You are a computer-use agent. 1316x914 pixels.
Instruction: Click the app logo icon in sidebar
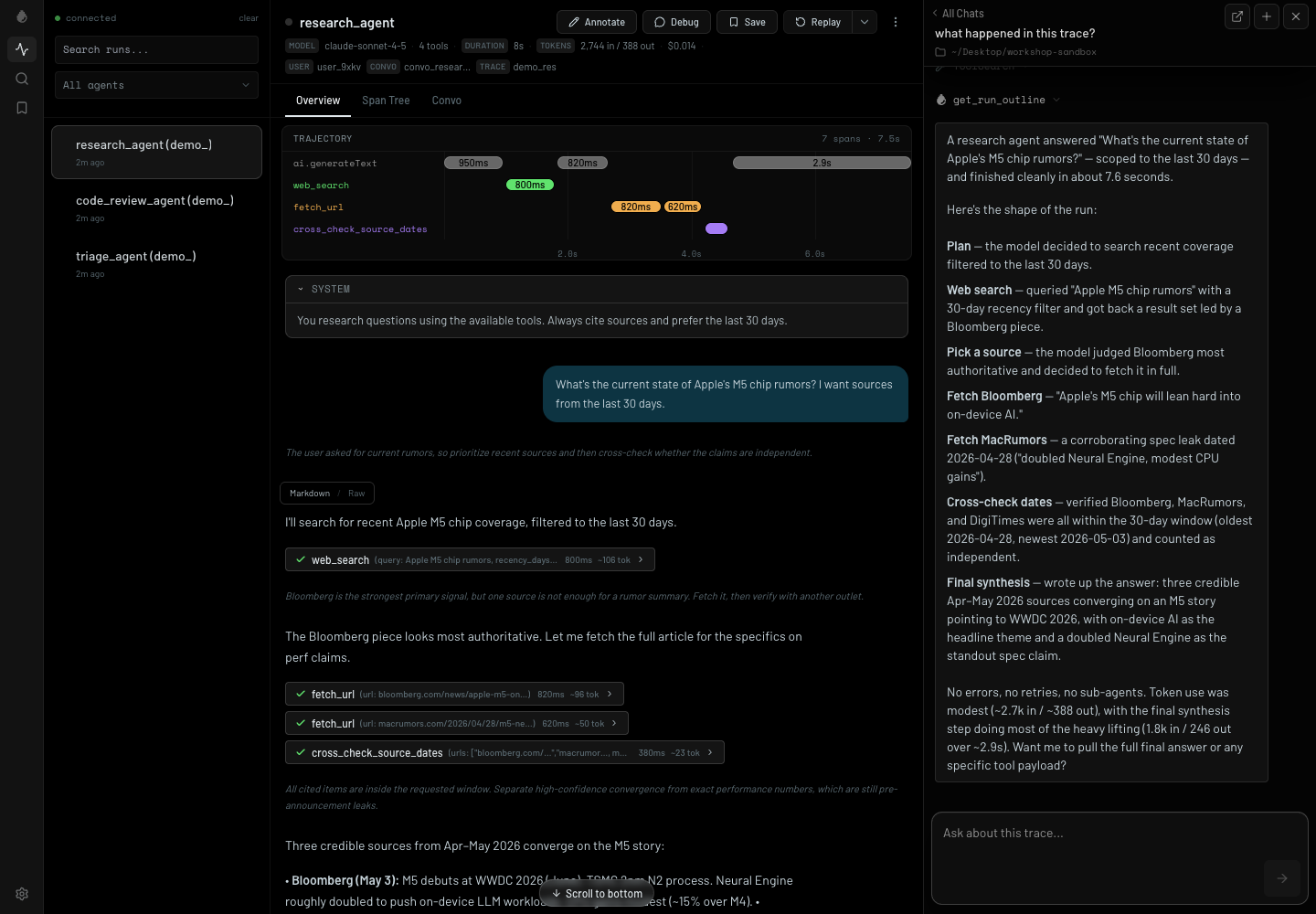[22, 16]
